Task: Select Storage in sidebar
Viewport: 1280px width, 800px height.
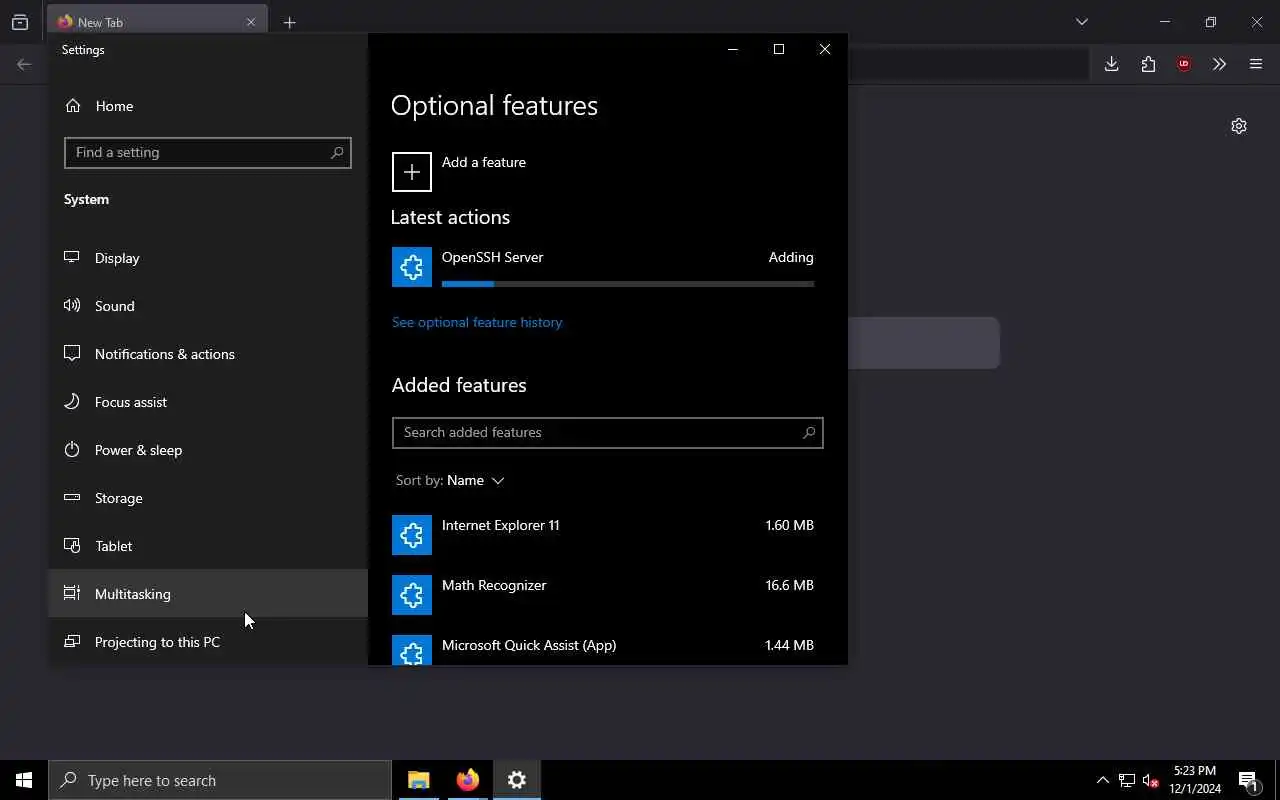Action: click(x=208, y=498)
